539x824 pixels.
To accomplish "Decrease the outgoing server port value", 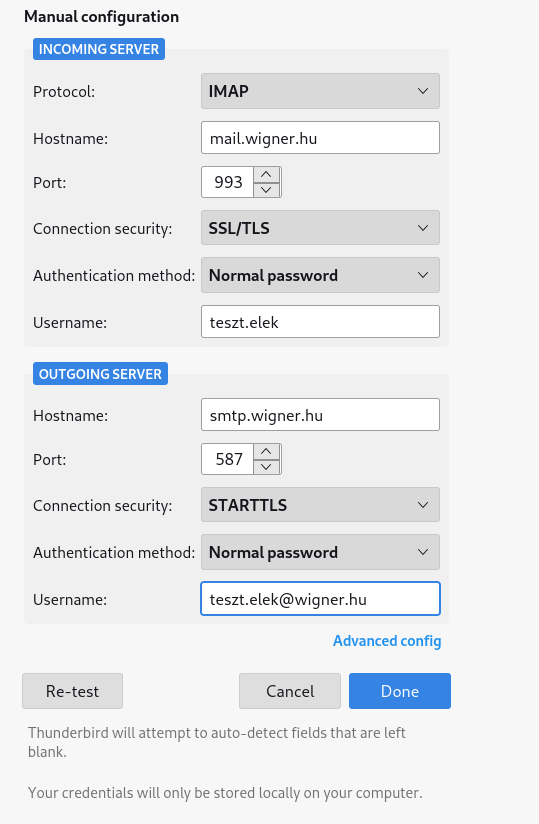I will [x=266, y=467].
